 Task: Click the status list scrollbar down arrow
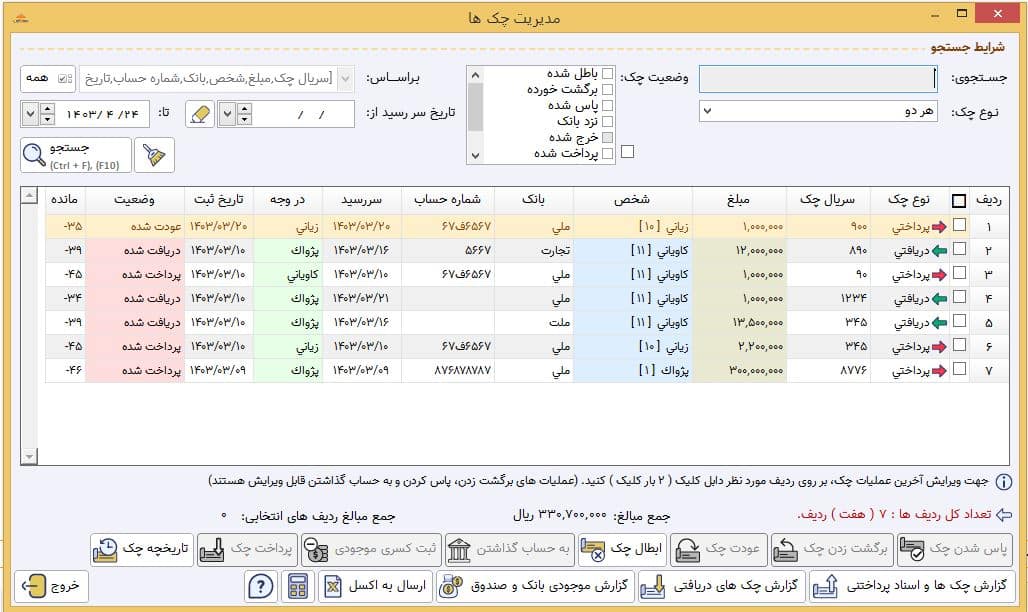[x=475, y=156]
